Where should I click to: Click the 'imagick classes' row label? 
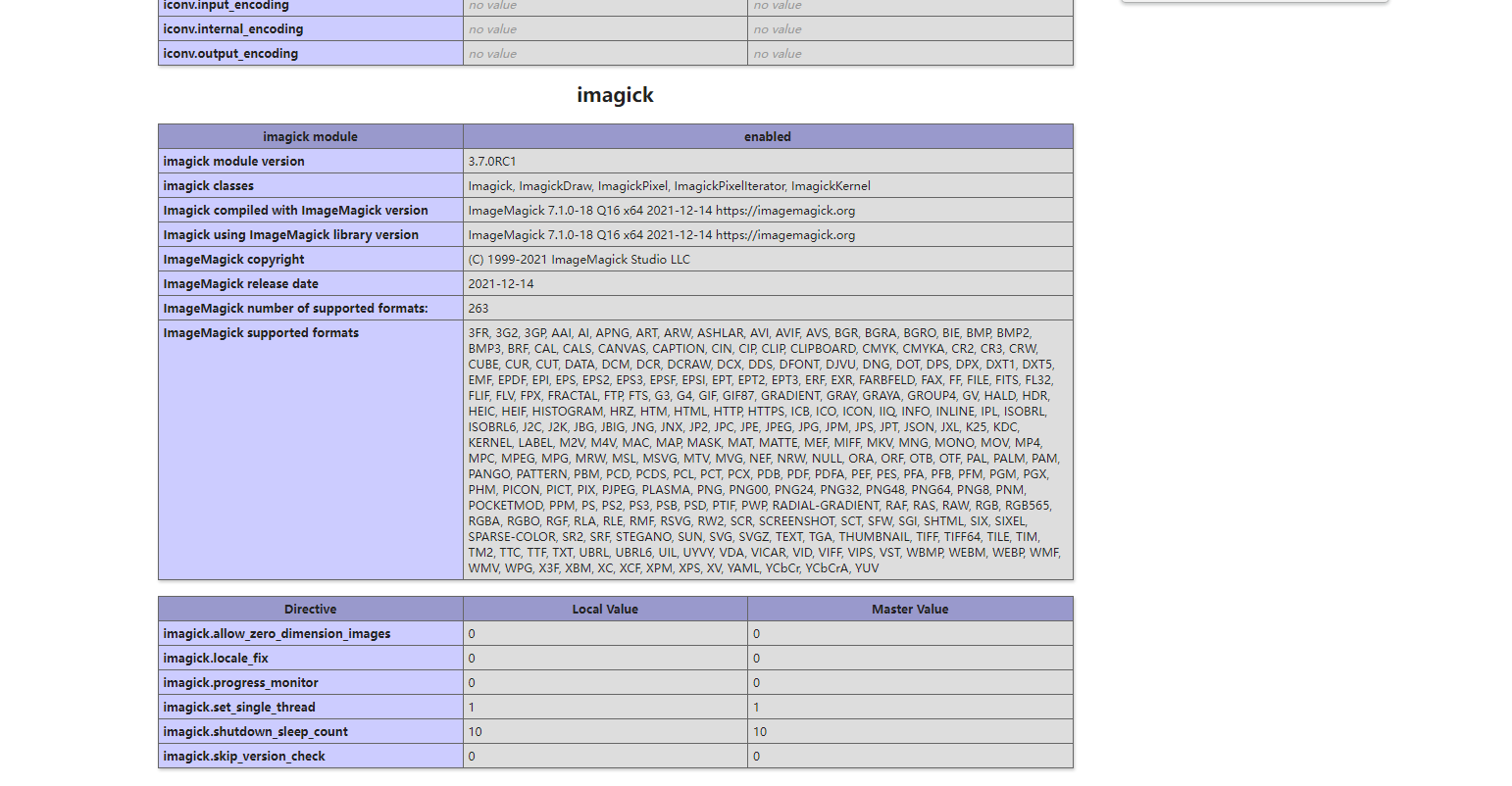point(209,186)
